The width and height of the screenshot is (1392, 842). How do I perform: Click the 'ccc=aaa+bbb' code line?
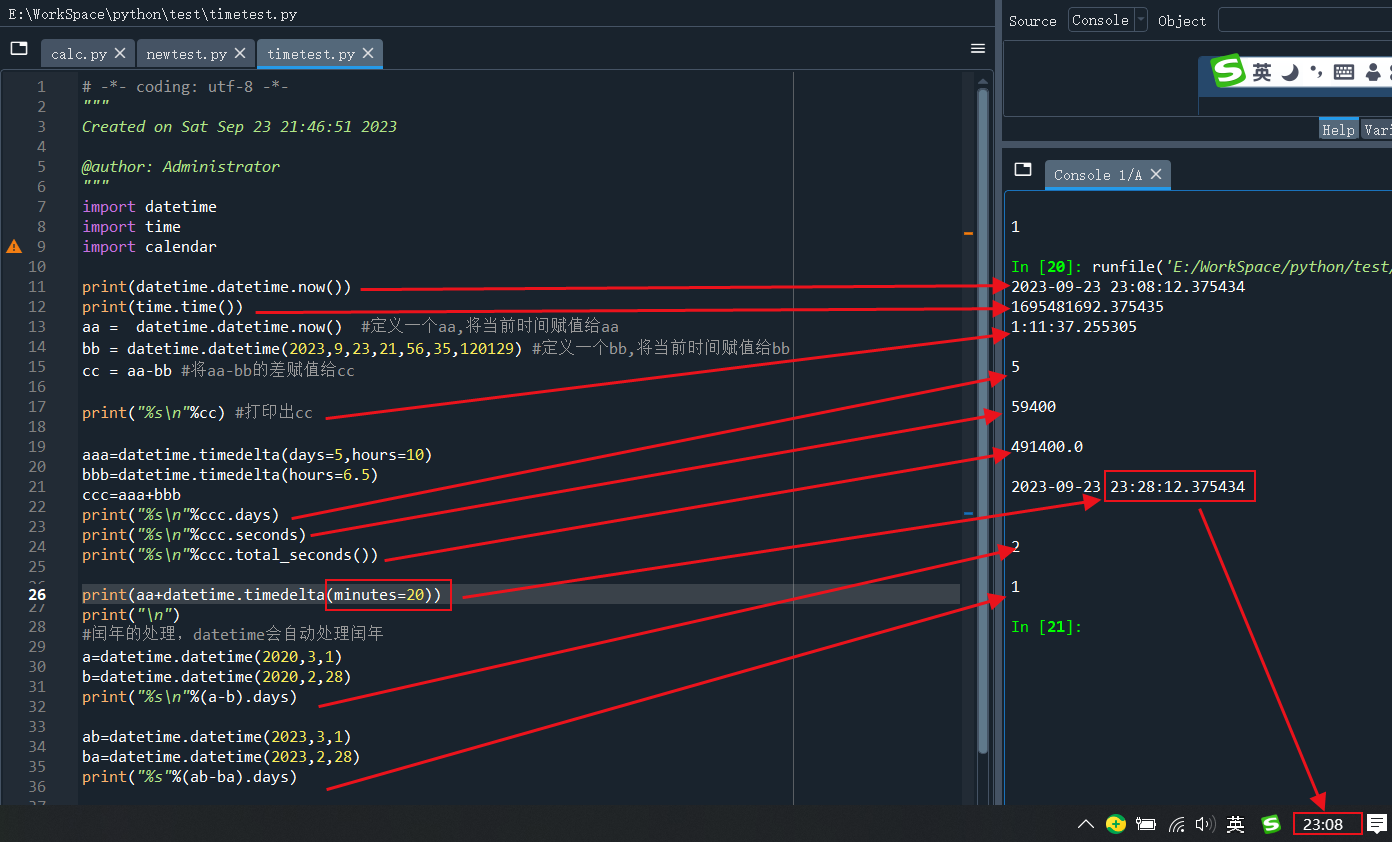(x=131, y=494)
